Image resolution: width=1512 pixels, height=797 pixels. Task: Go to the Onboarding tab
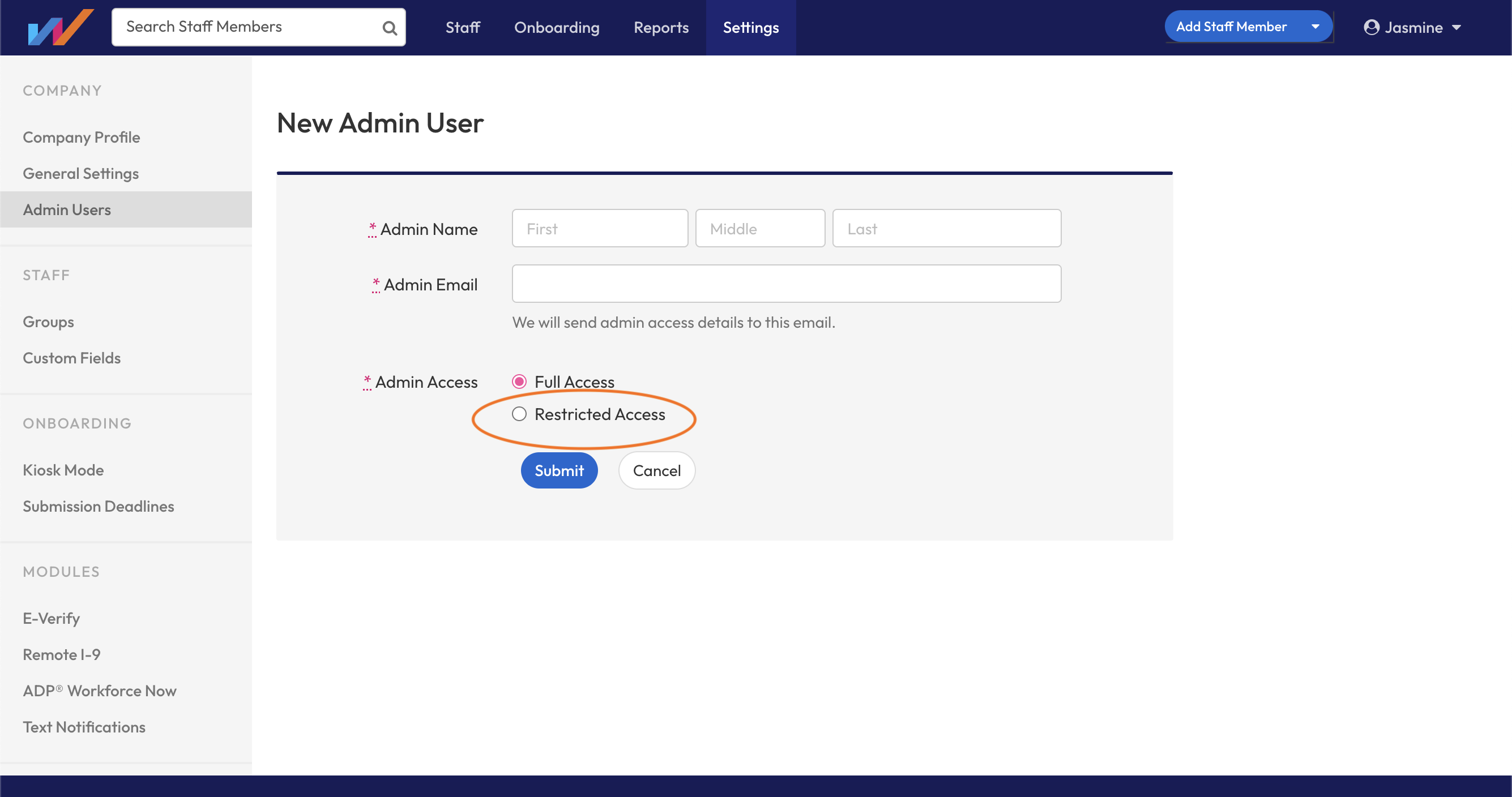pyautogui.click(x=557, y=27)
